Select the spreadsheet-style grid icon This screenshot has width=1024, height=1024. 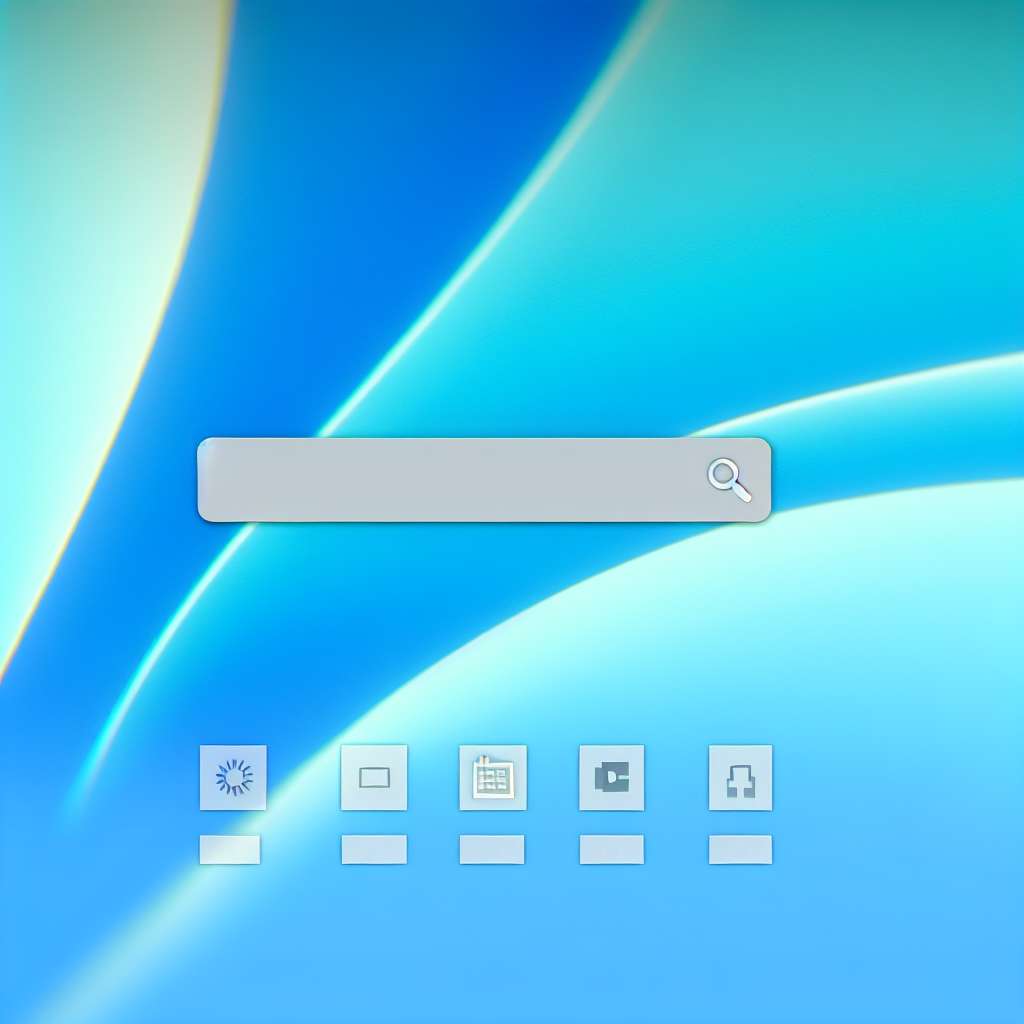(491, 776)
